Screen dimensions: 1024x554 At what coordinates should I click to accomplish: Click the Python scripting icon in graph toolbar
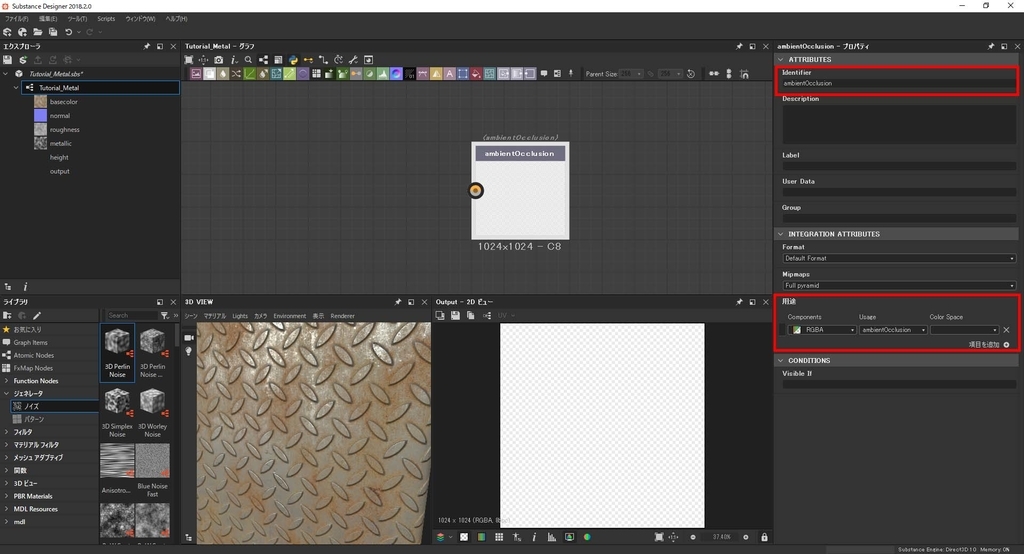pos(292,60)
